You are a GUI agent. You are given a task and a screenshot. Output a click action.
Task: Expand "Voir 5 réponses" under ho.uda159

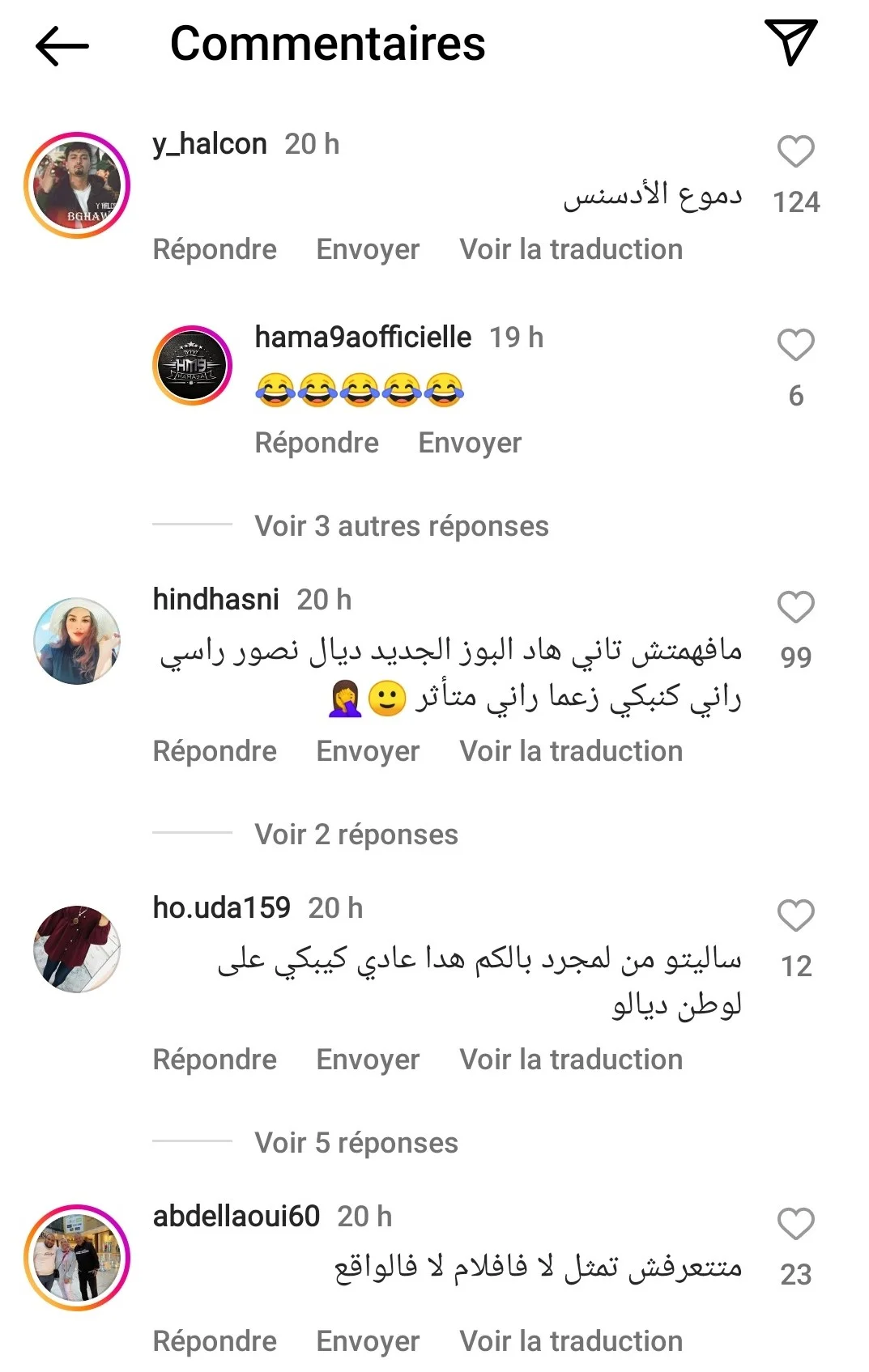tap(356, 1143)
